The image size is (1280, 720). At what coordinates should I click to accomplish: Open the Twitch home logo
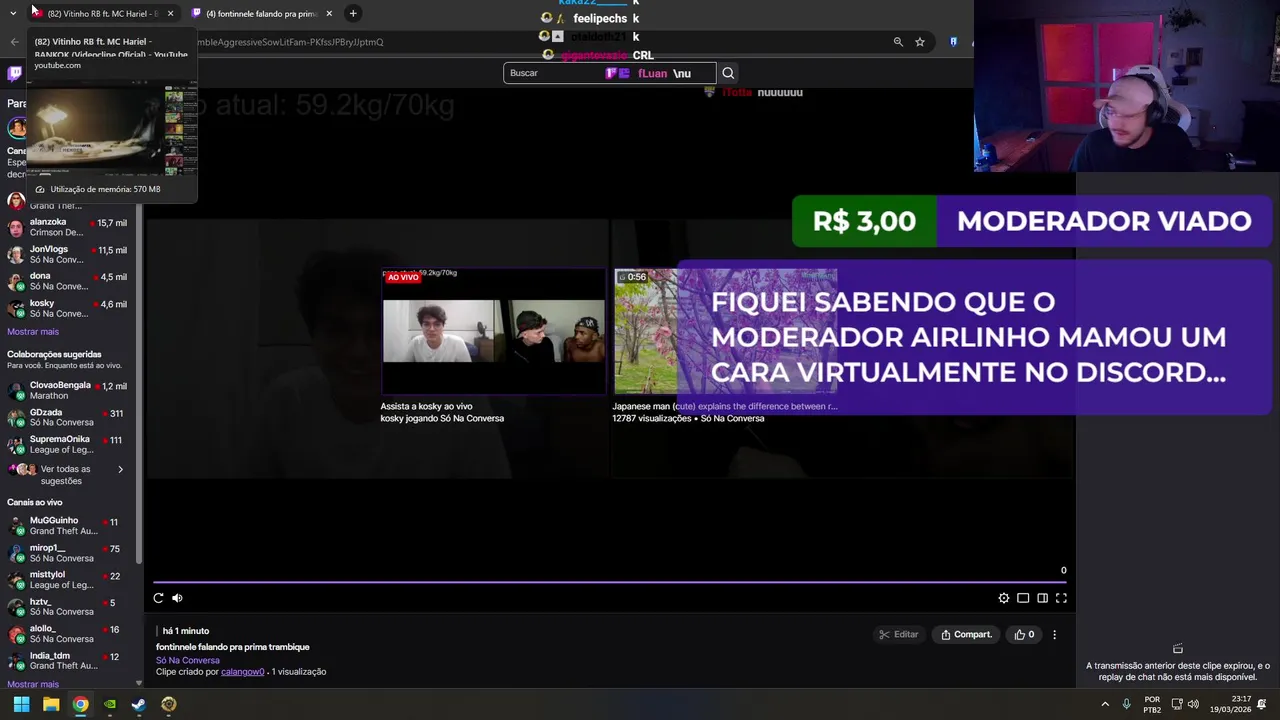[x=14, y=73]
